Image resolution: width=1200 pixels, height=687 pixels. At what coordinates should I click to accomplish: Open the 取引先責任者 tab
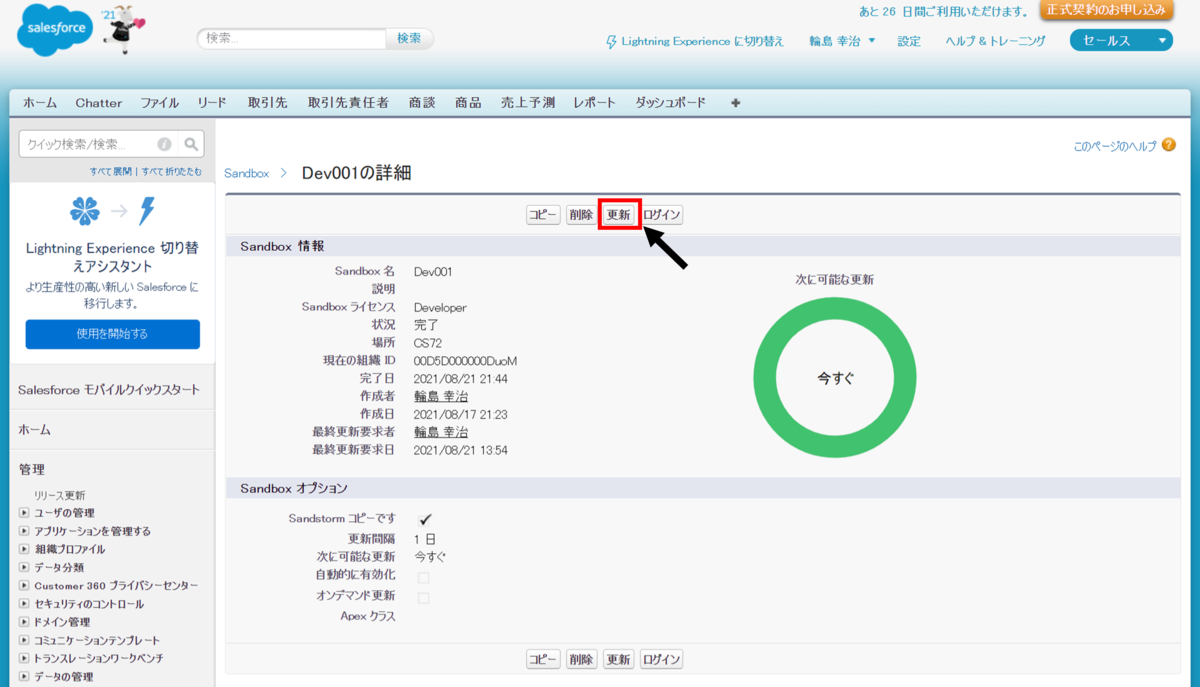(348, 103)
